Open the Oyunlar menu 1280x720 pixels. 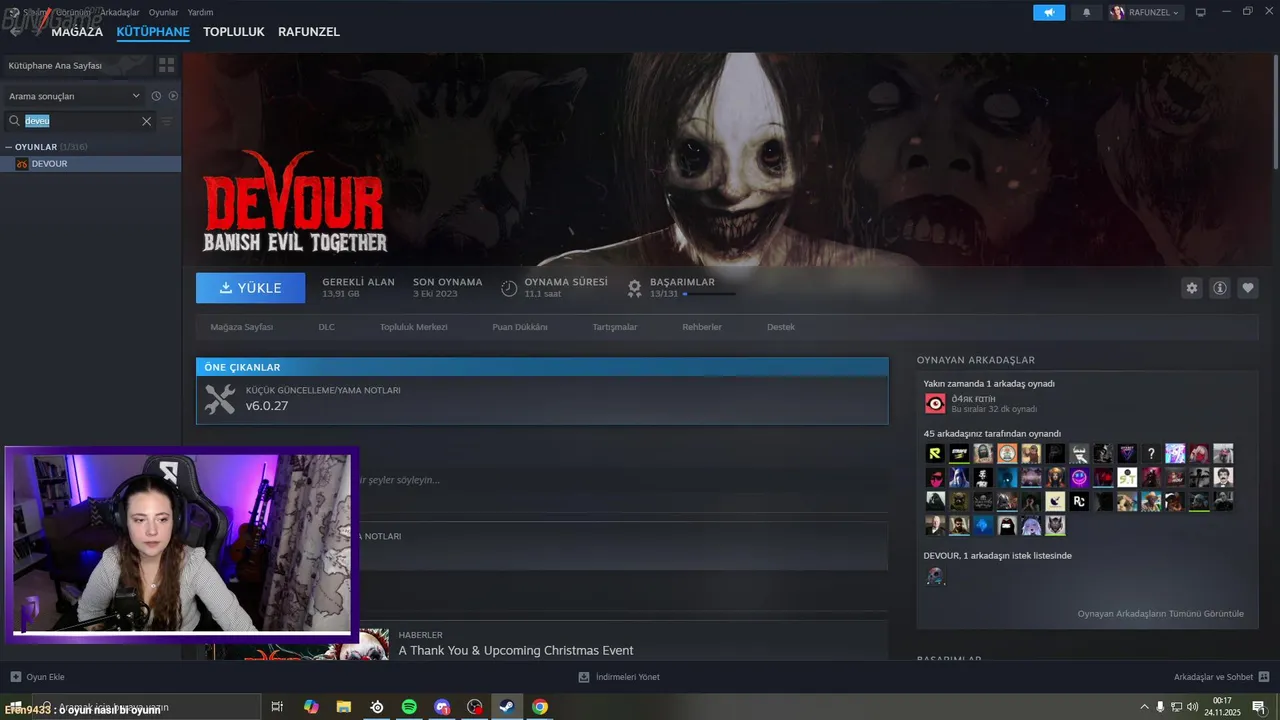click(x=163, y=12)
